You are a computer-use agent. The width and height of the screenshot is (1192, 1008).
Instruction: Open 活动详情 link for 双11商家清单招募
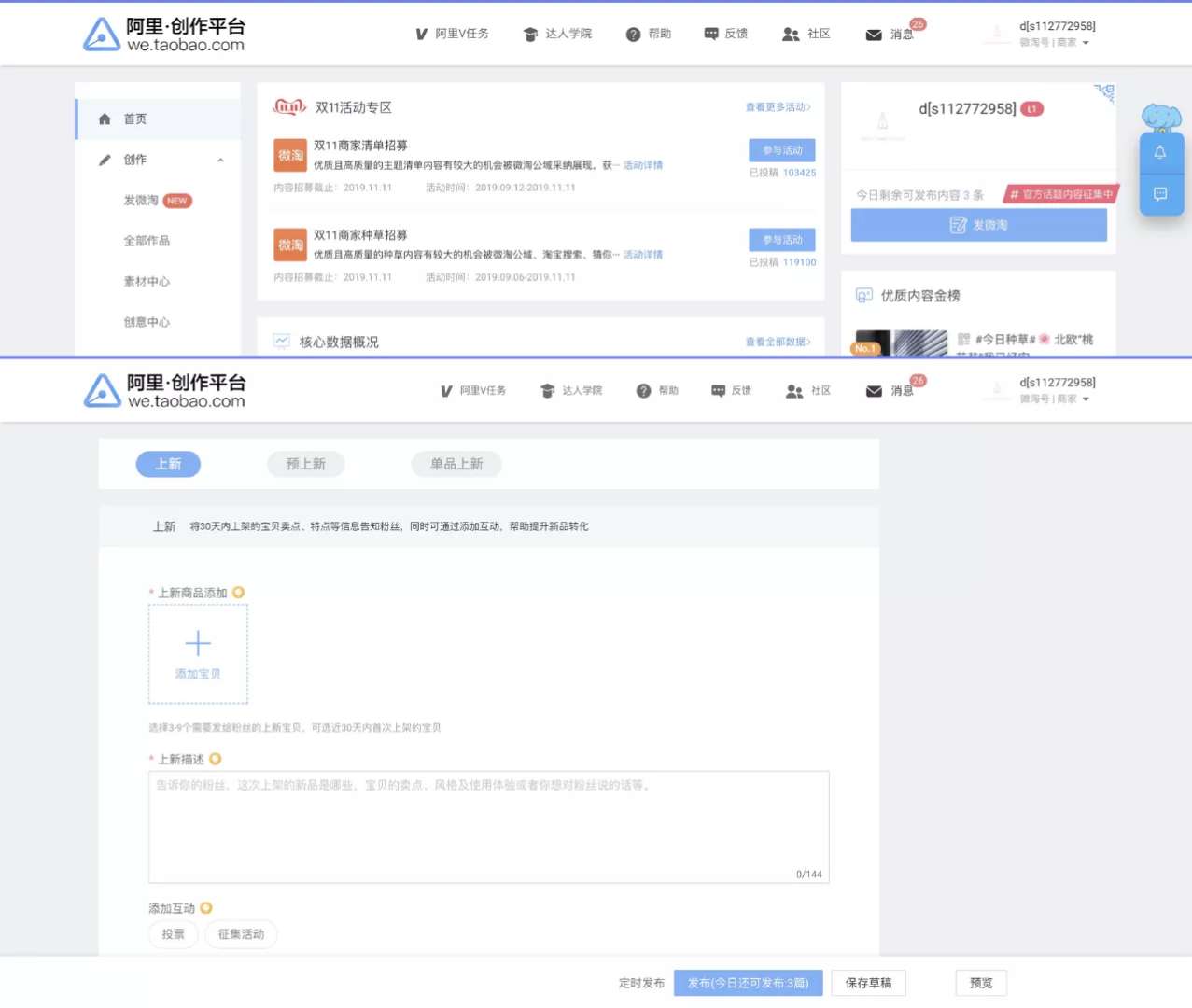point(643,165)
